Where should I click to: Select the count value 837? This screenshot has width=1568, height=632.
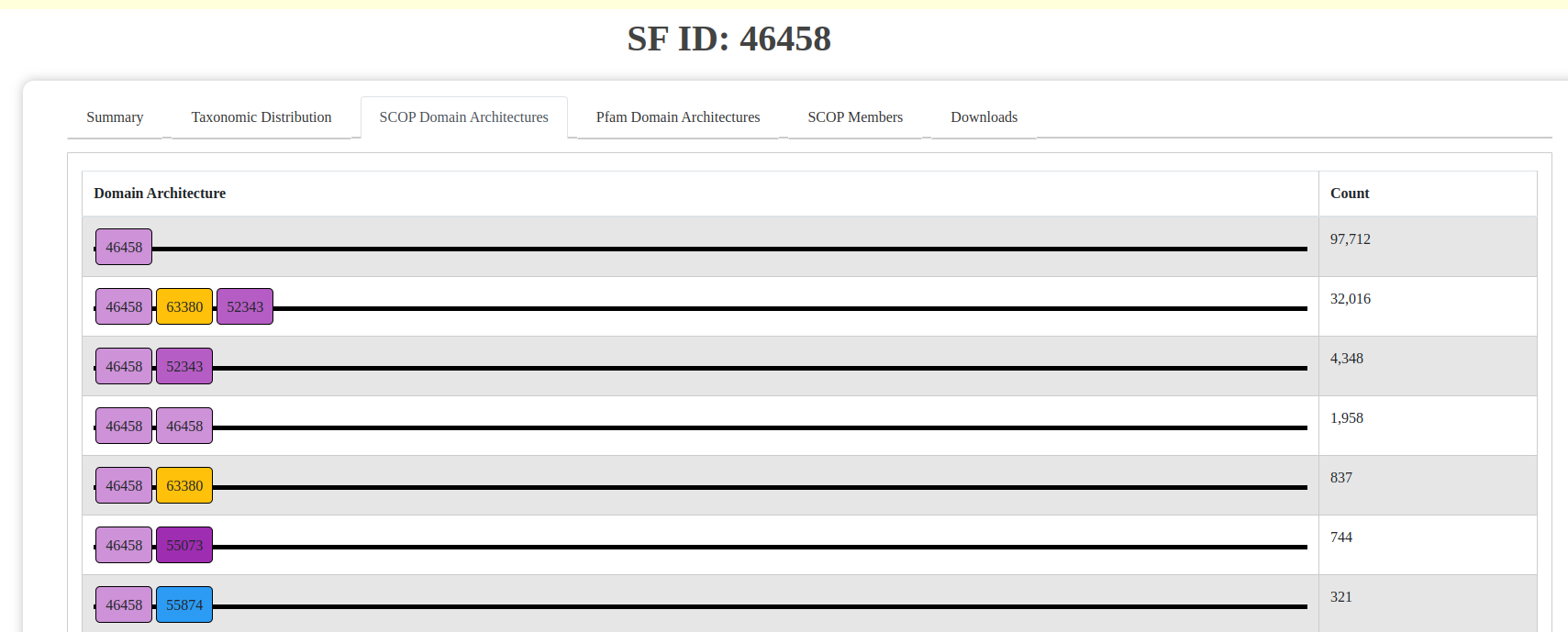(x=1341, y=478)
